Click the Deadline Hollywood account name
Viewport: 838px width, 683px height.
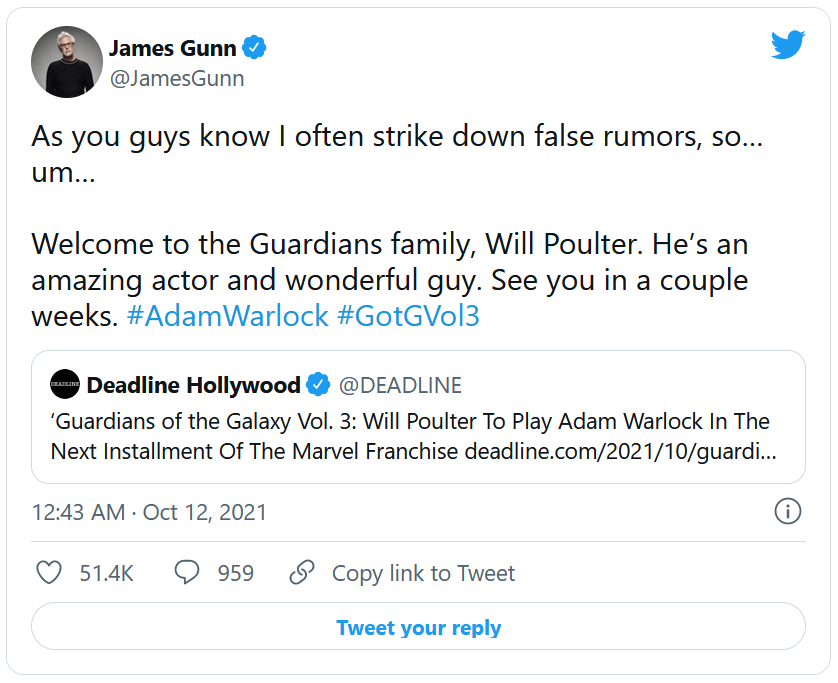pyautogui.click(x=194, y=385)
